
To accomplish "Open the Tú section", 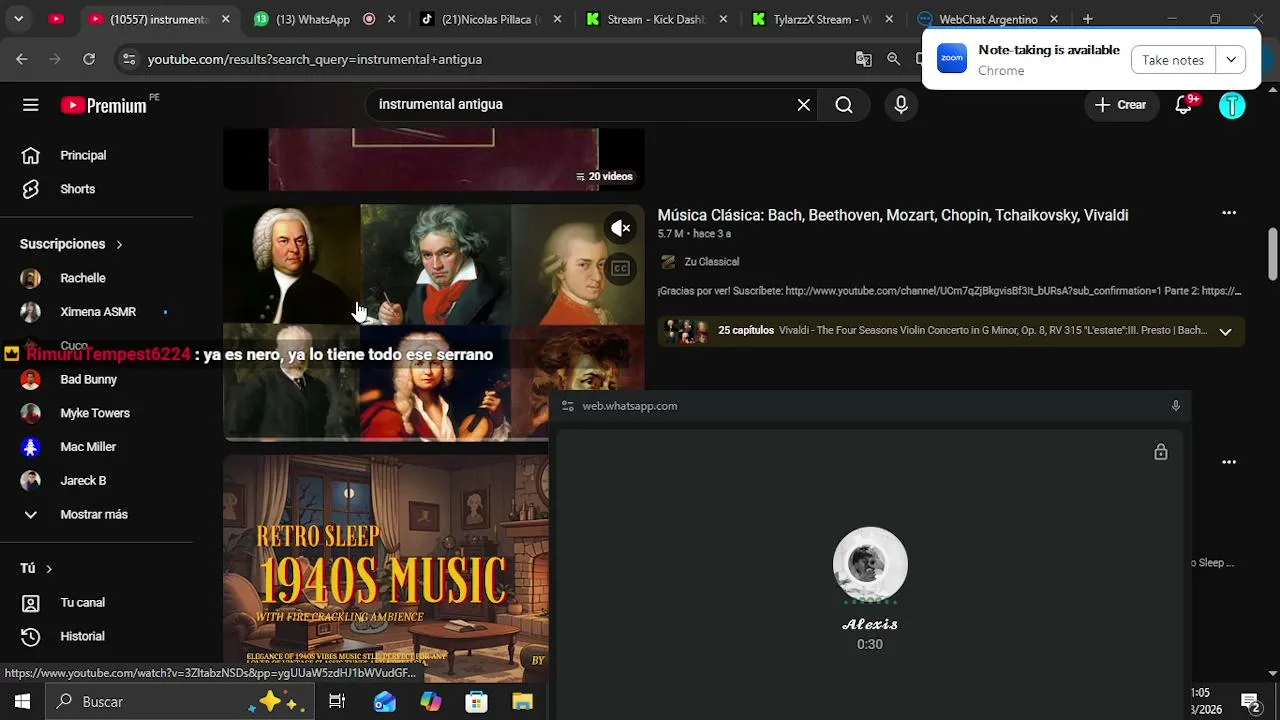I will [36, 568].
